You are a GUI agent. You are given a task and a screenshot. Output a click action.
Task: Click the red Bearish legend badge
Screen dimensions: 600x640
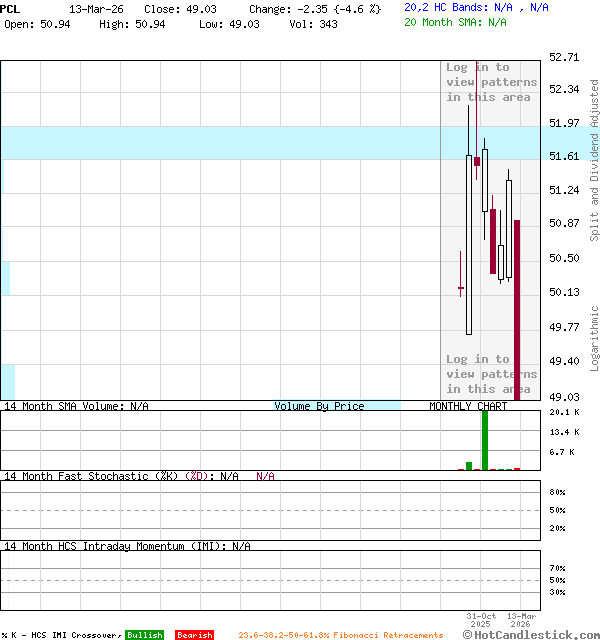194,635
